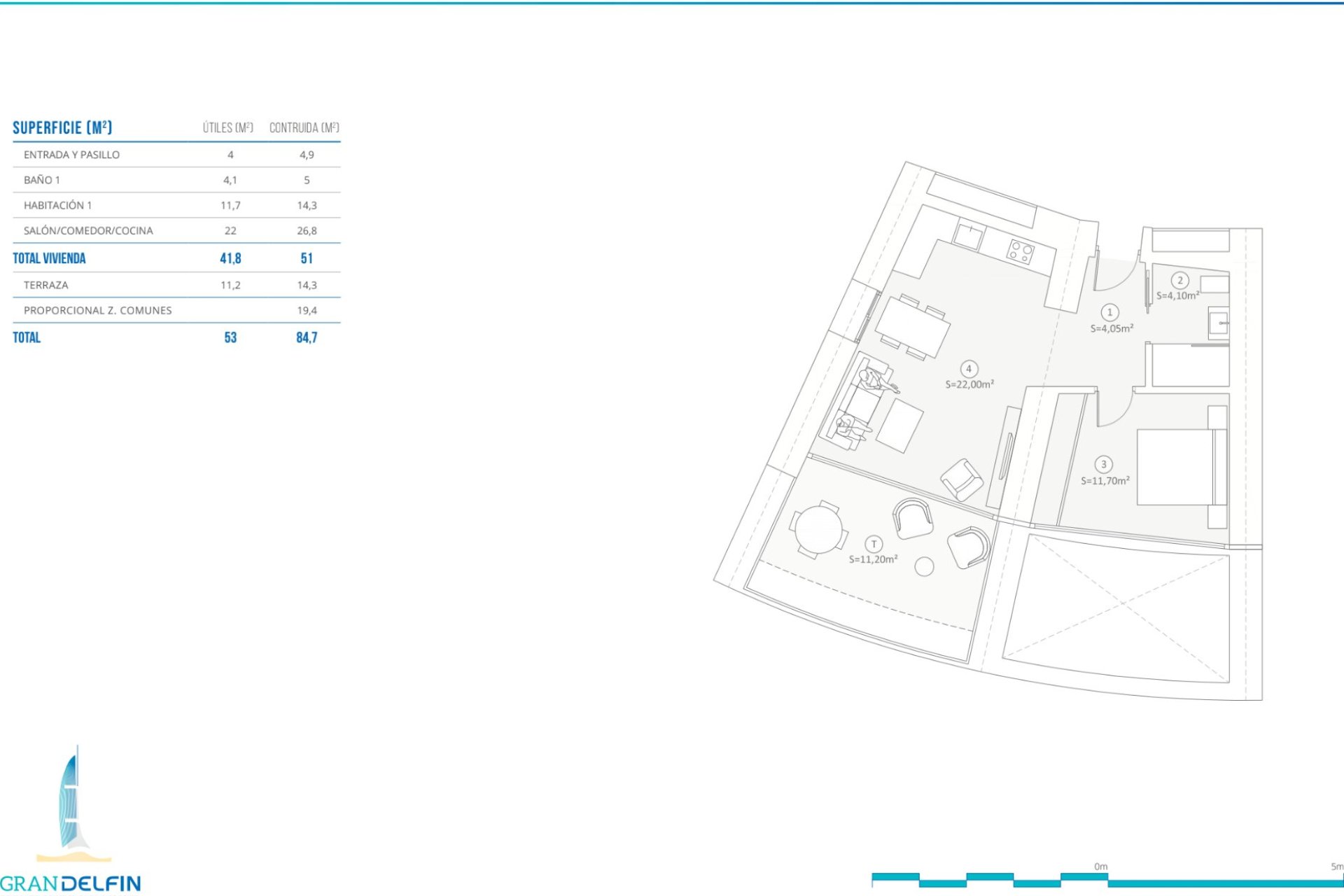Click the value 41,8 in TOTAL VIVIENDA row
The height and width of the screenshot is (896, 1344).
point(230,258)
